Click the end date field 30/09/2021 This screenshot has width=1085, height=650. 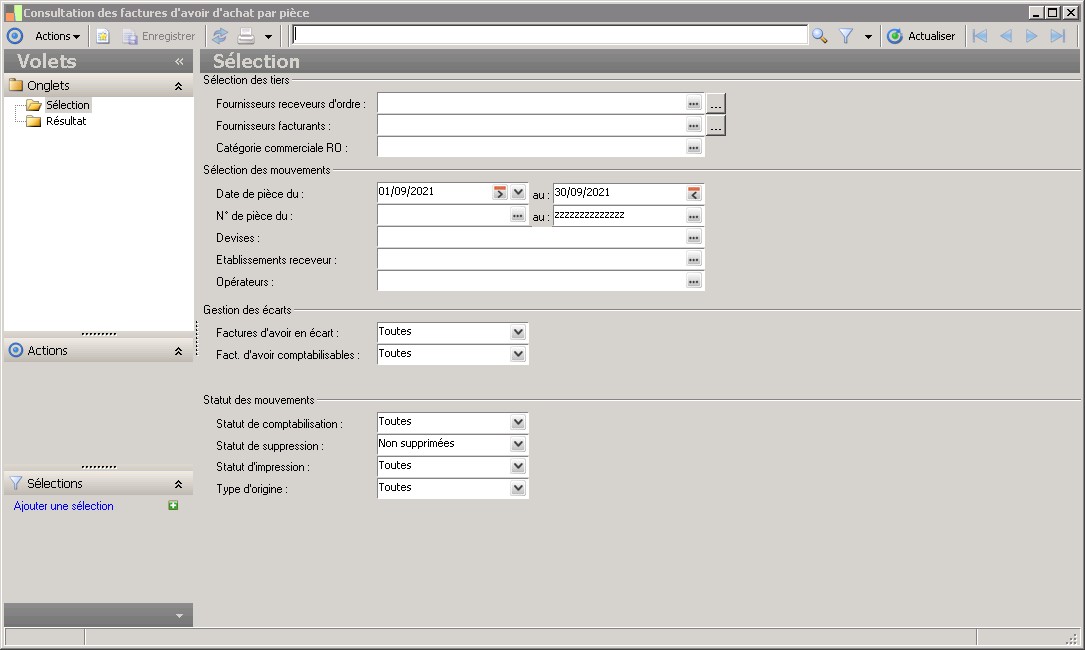coord(619,192)
